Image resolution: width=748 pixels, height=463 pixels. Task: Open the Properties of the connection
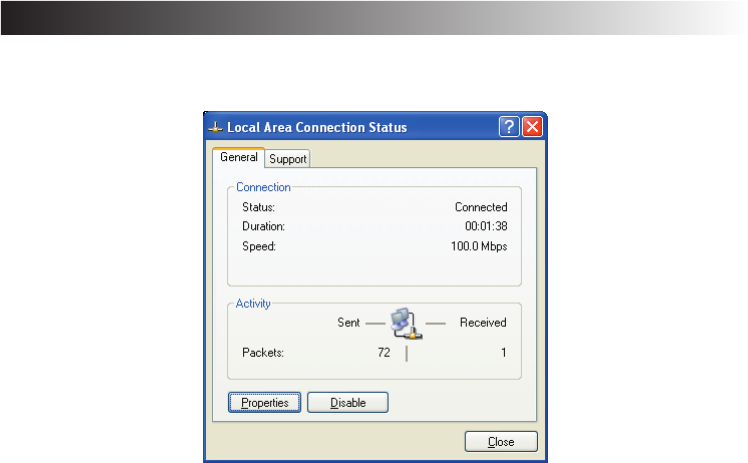[264, 402]
